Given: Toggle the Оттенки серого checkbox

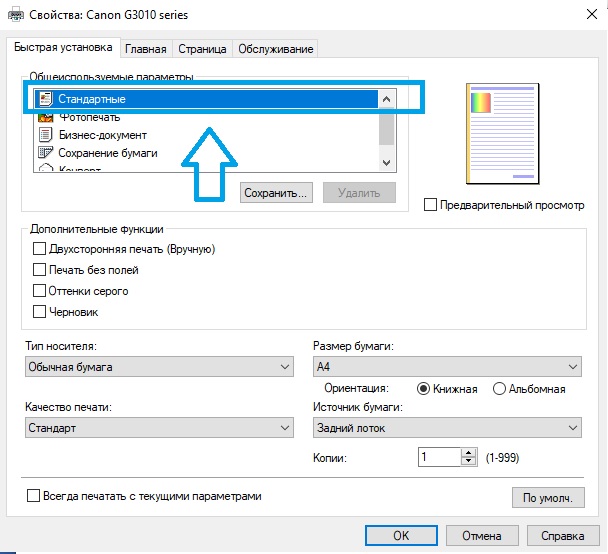Looking at the screenshot, I should [40, 291].
